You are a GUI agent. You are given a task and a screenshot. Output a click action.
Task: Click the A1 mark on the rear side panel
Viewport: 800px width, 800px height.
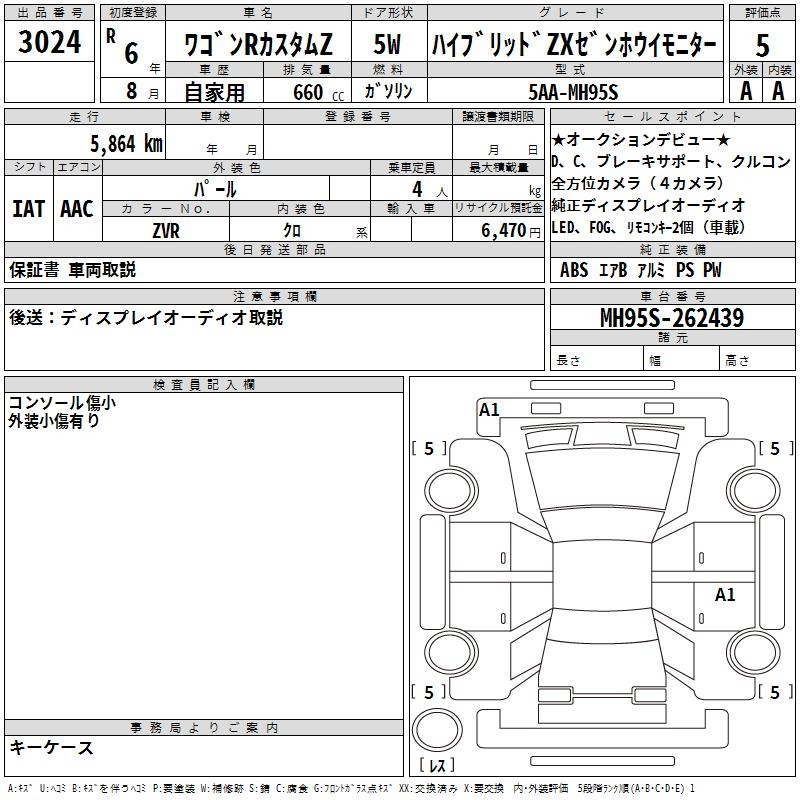point(725,595)
